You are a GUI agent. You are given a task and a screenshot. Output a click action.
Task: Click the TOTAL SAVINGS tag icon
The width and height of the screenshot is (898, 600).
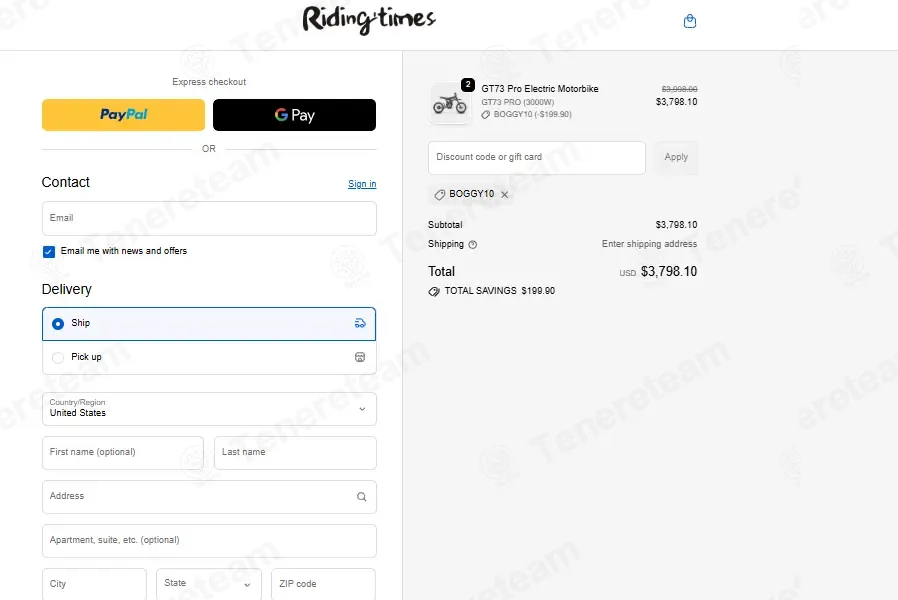(x=434, y=291)
